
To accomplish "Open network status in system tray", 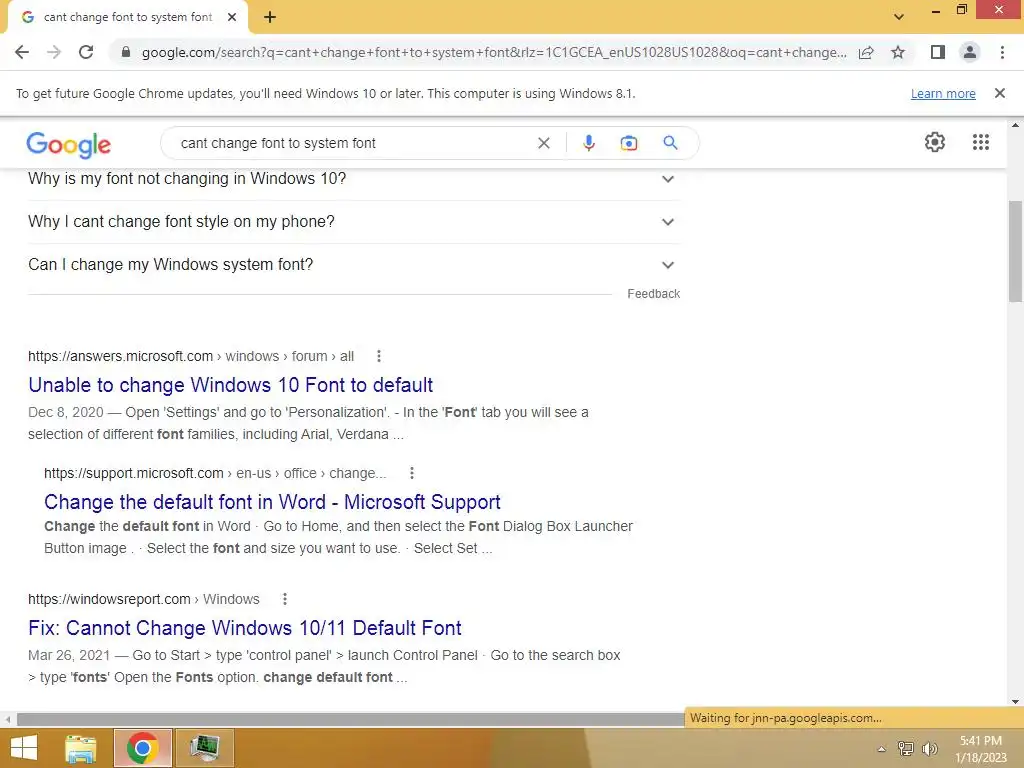I will coord(906,748).
